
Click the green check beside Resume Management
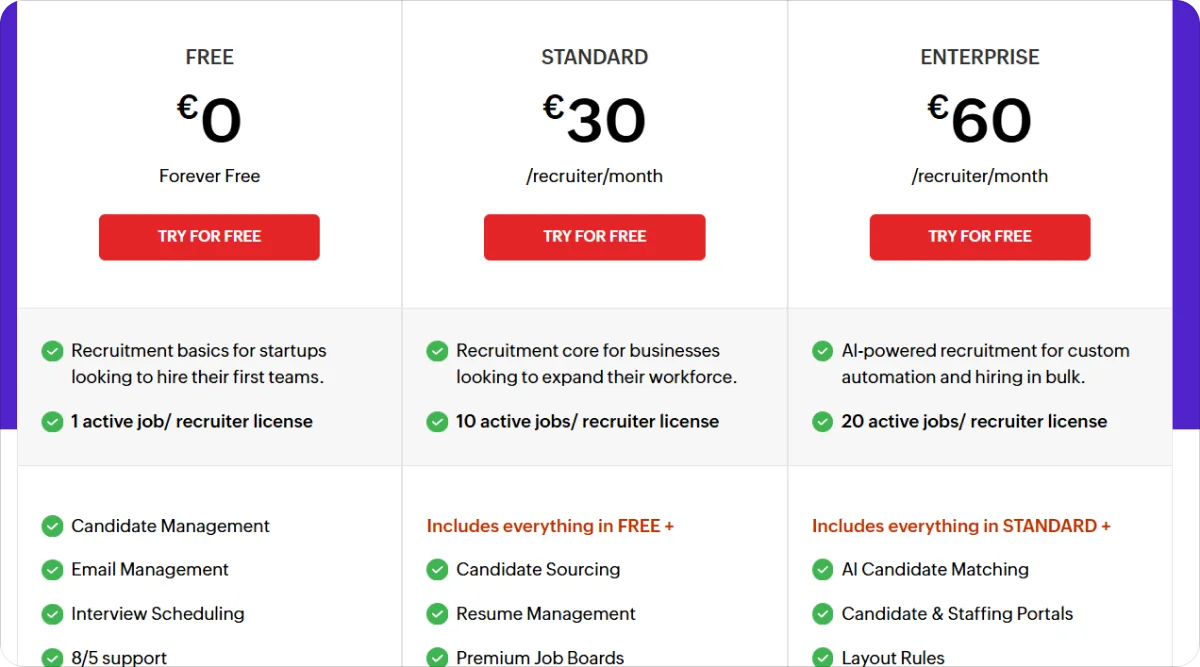[437, 614]
